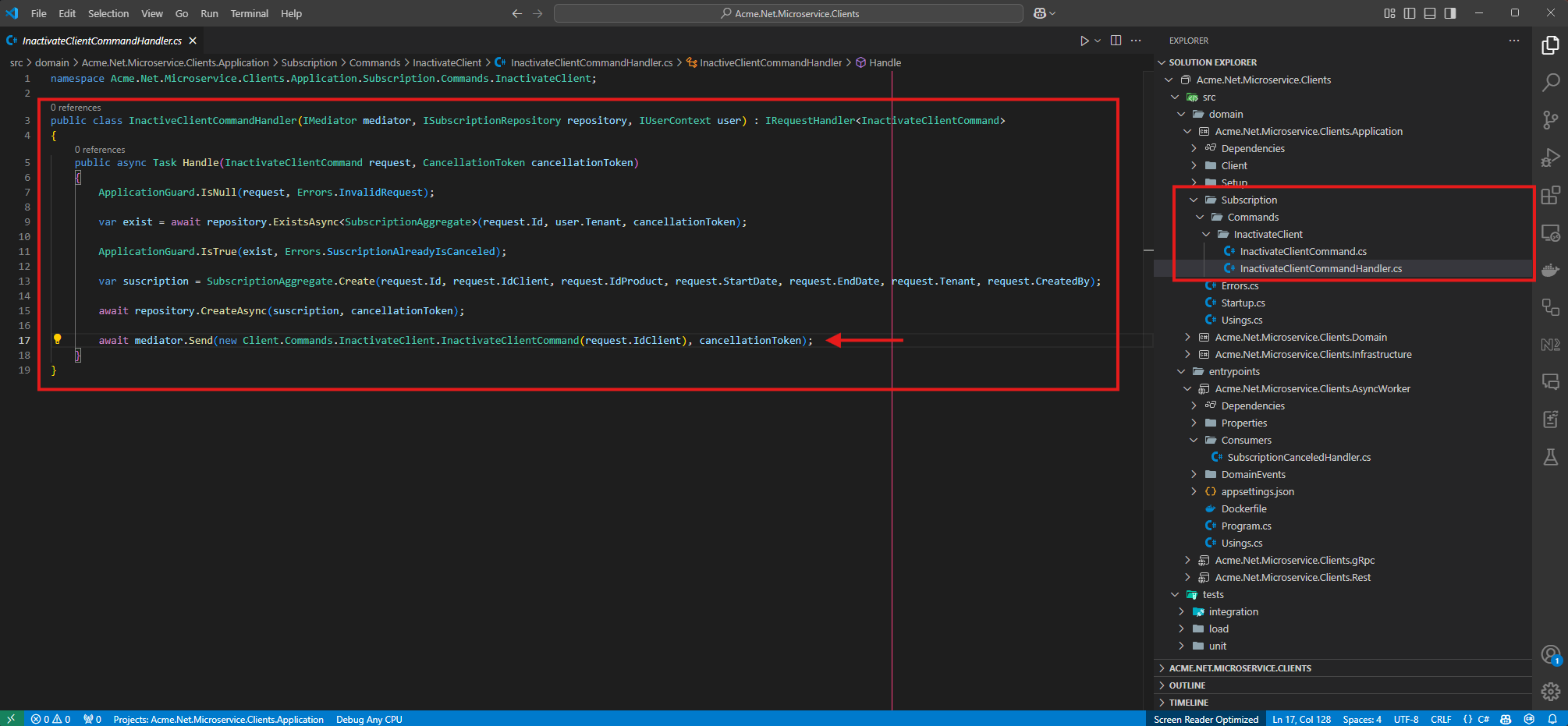Open notifications bell in status bar
Screen dimensions: 1568x726
[1552, 719]
